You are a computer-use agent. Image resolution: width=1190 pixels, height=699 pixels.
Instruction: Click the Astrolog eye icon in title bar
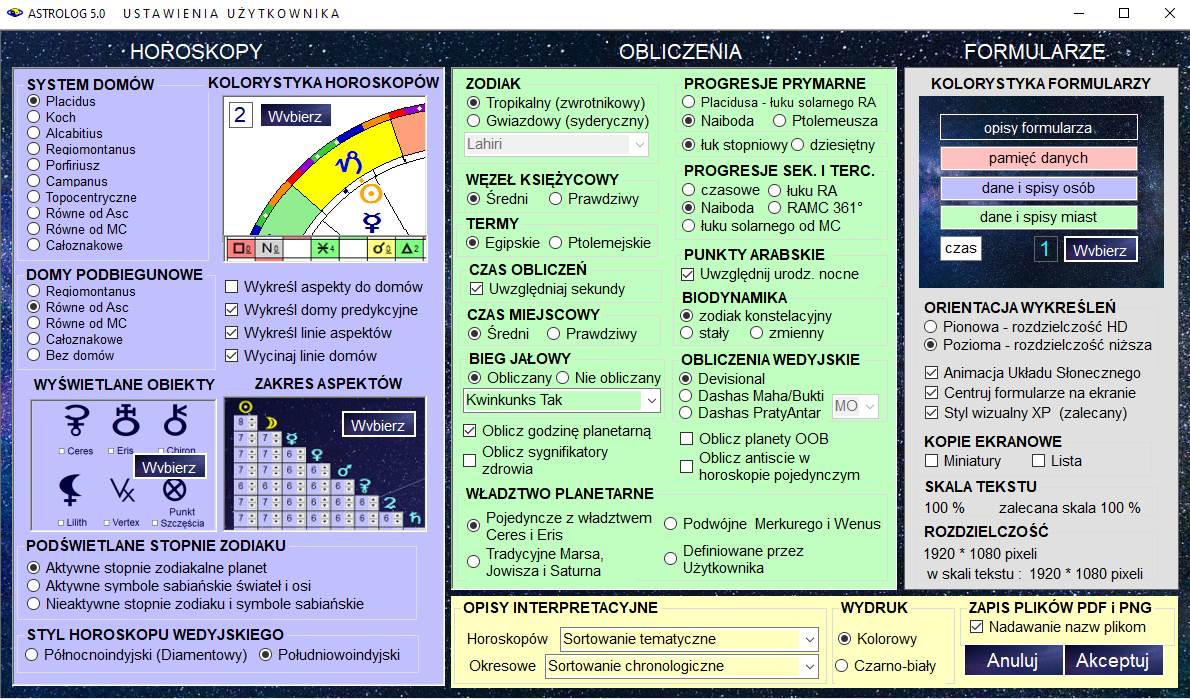click(15, 14)
